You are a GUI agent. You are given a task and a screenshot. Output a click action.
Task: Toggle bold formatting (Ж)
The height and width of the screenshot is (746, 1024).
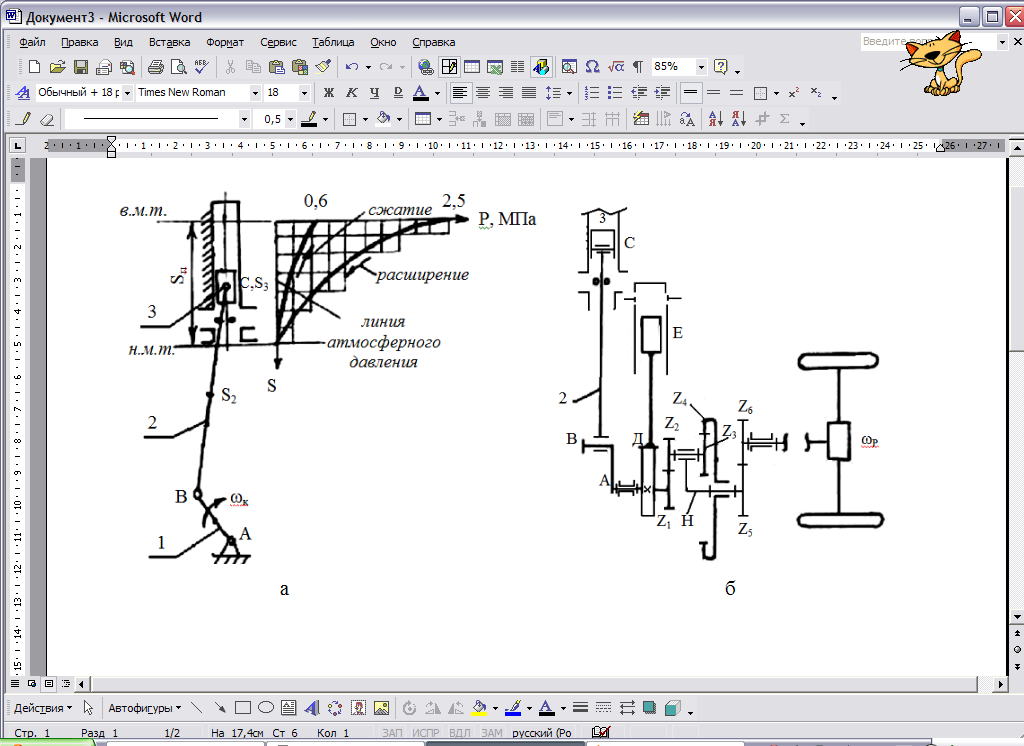[x=328, y=93]
